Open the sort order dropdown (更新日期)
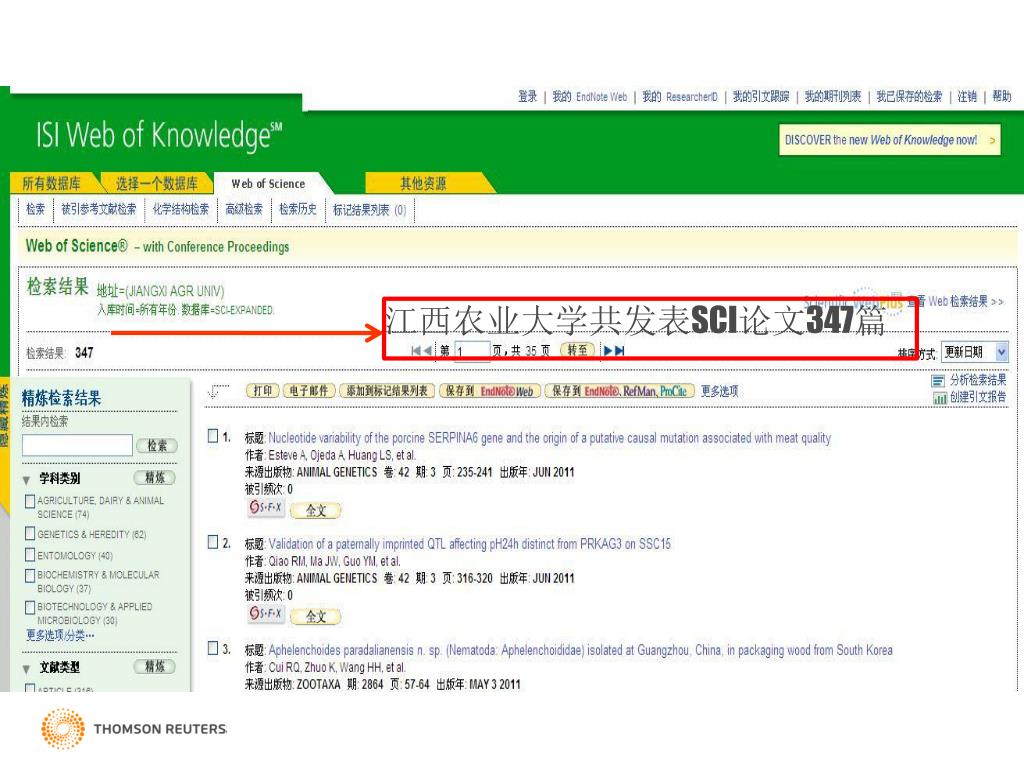Screen dimensions: 1024x768 tap(974, 353)
